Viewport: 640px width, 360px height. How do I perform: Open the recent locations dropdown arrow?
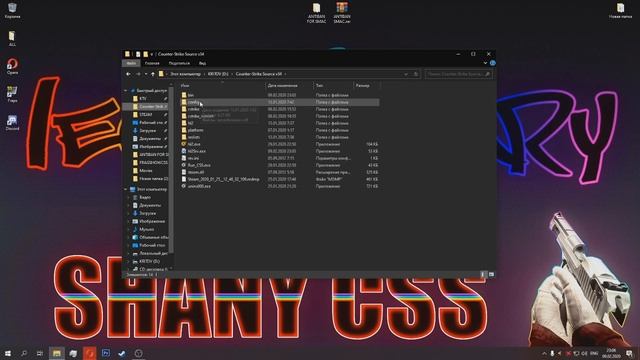(146, 74)
